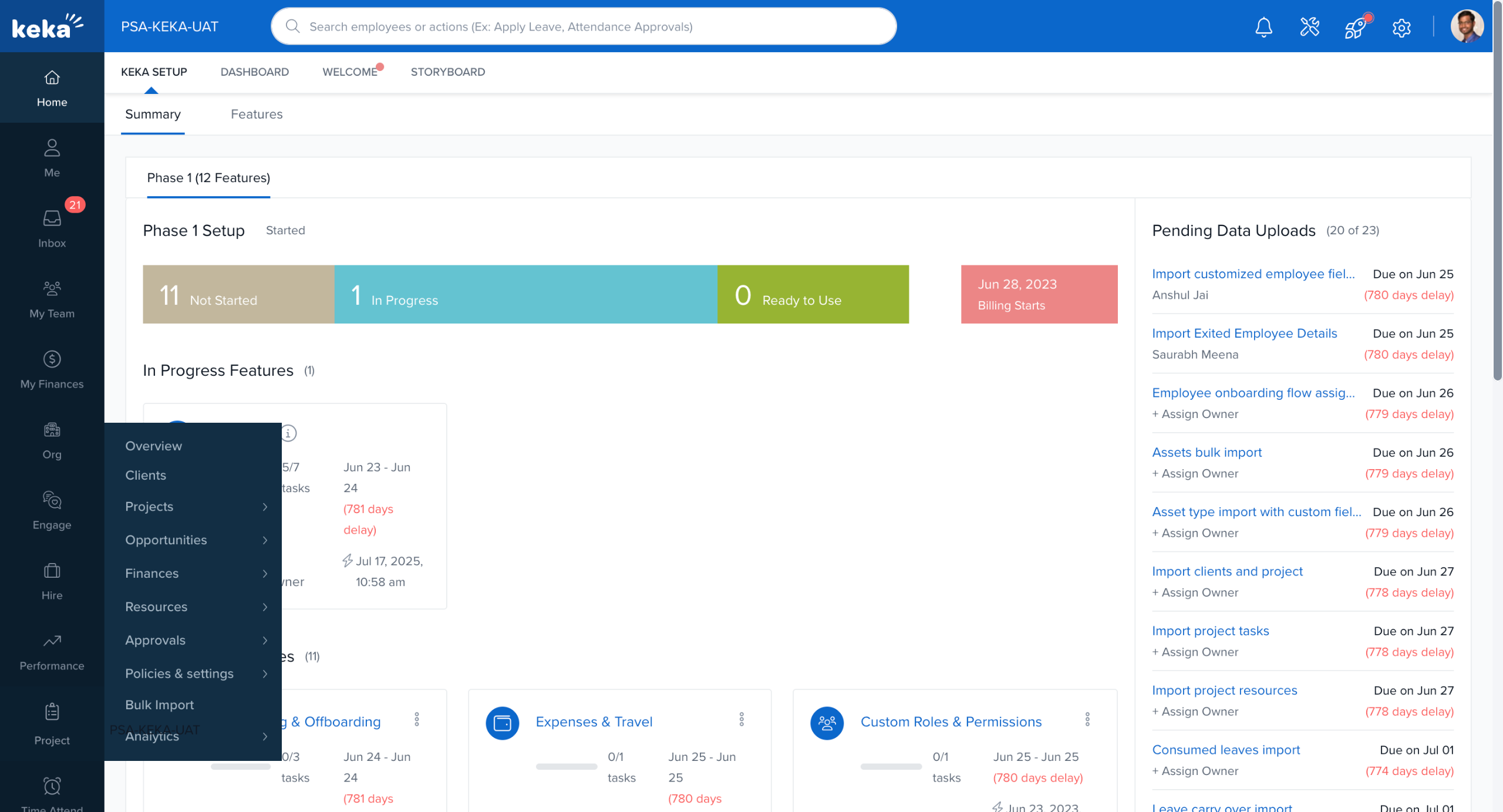The height and width of the screenshot is (812, 1503).
Task: Focus the employee search field
Action: [584, 26]
